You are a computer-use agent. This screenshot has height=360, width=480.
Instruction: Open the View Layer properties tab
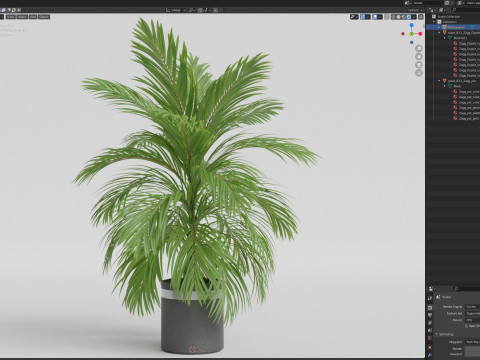(x=430, y=323)
